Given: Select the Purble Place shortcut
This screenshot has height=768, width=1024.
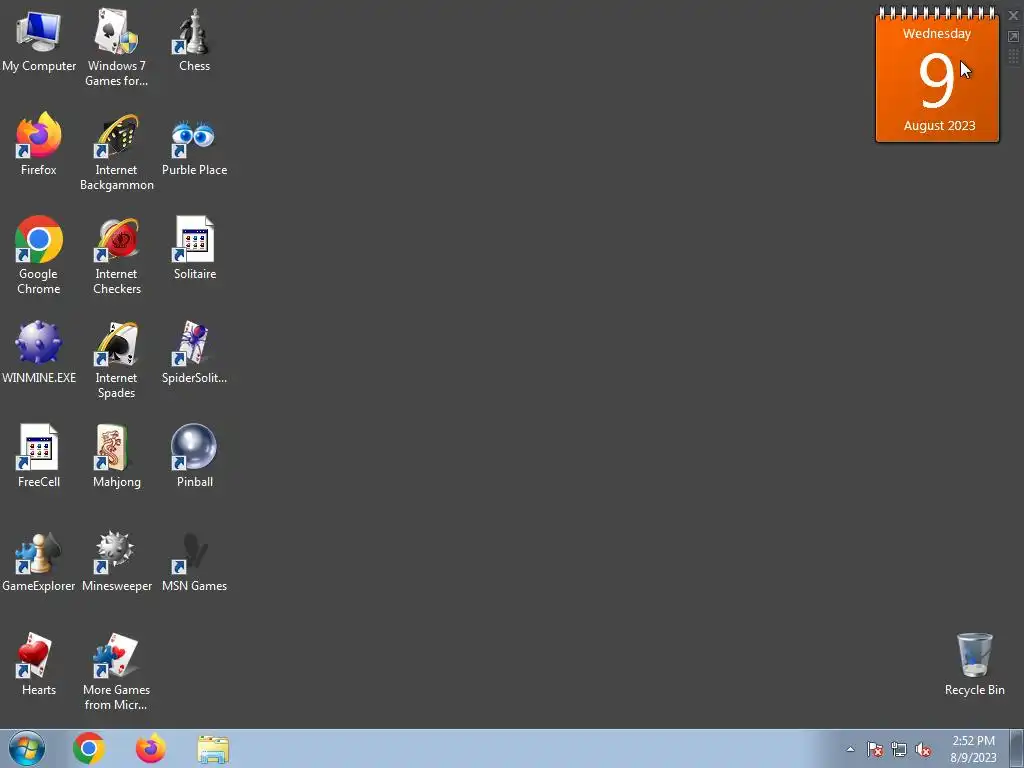Looking at the screenshot, I should pos(194,148).
